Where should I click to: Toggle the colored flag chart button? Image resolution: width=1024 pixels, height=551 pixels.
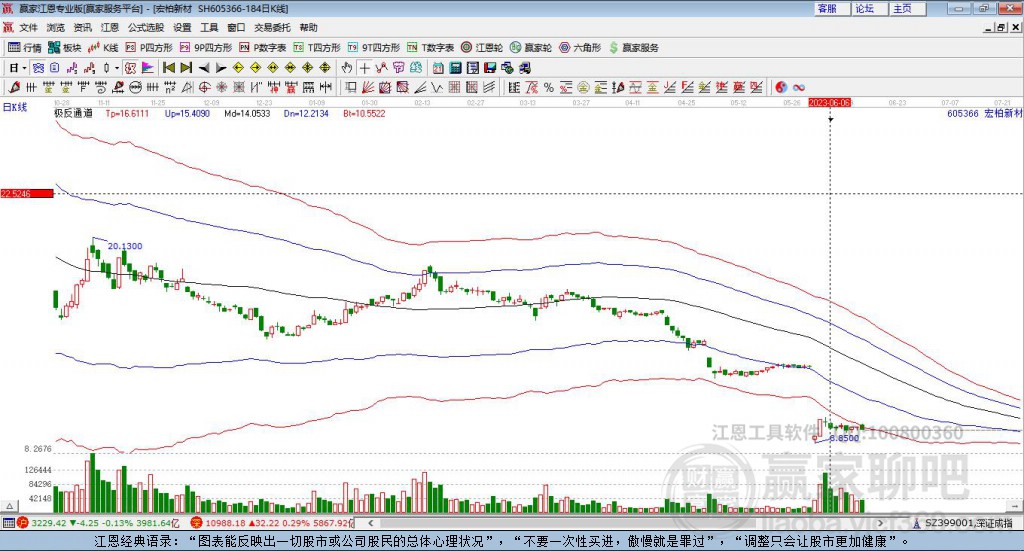pos(148,67)
